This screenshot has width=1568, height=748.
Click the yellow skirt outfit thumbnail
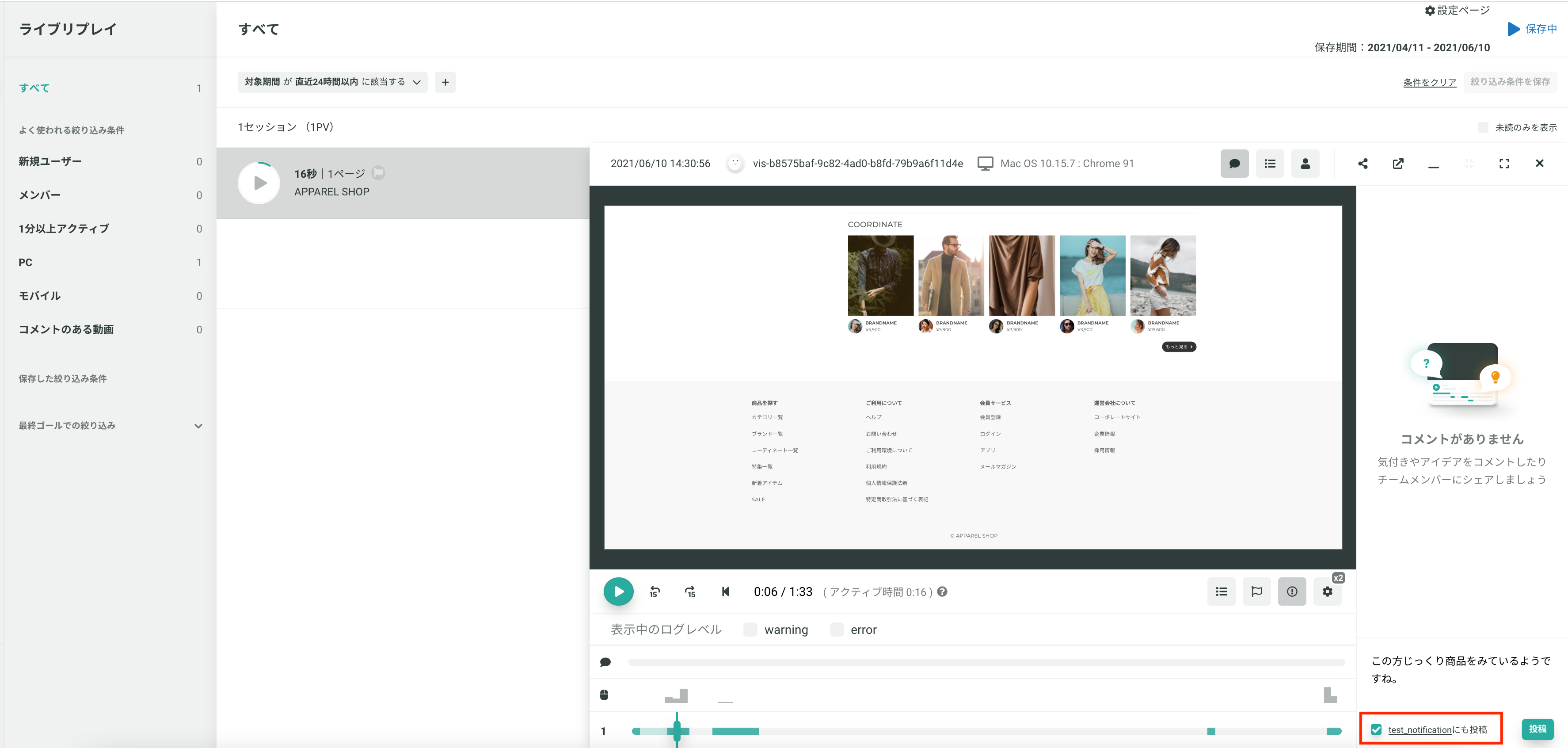pos(1092,275)
